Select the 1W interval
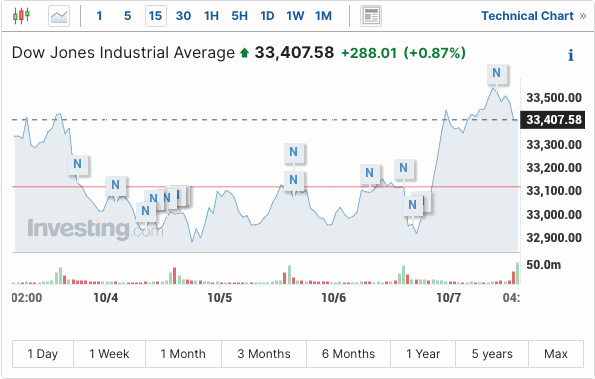 [295, 16]
